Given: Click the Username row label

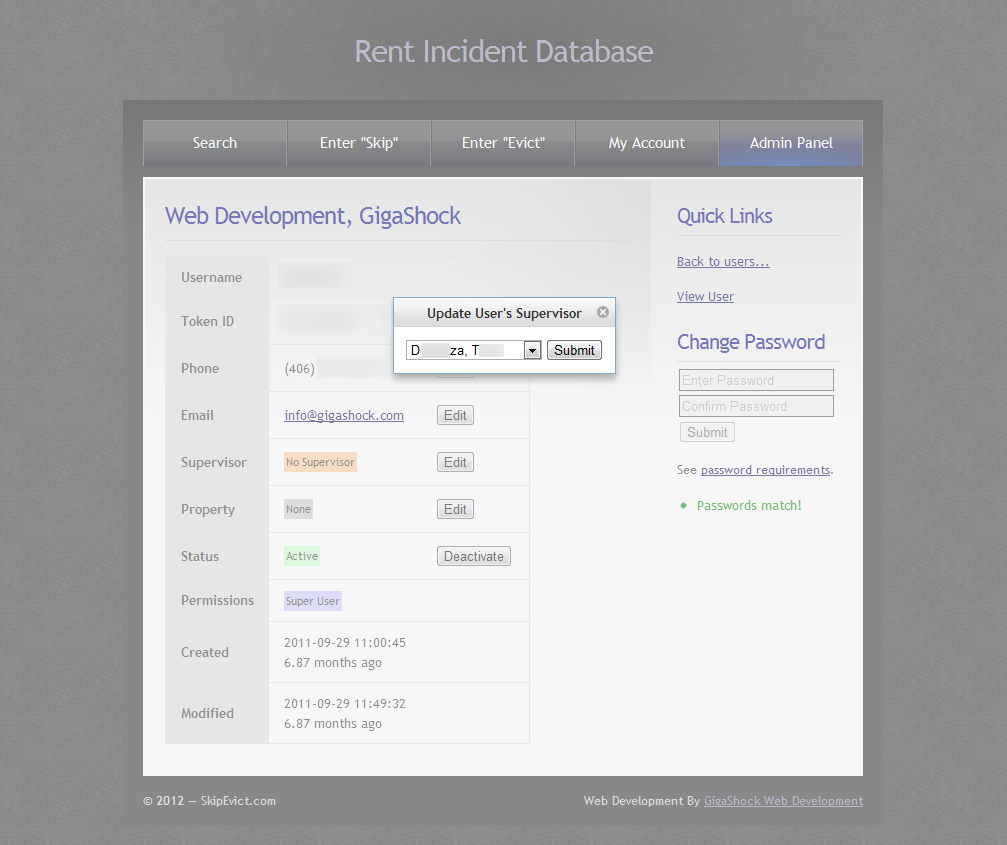Looking at the screenshot, I should [211, 277].
